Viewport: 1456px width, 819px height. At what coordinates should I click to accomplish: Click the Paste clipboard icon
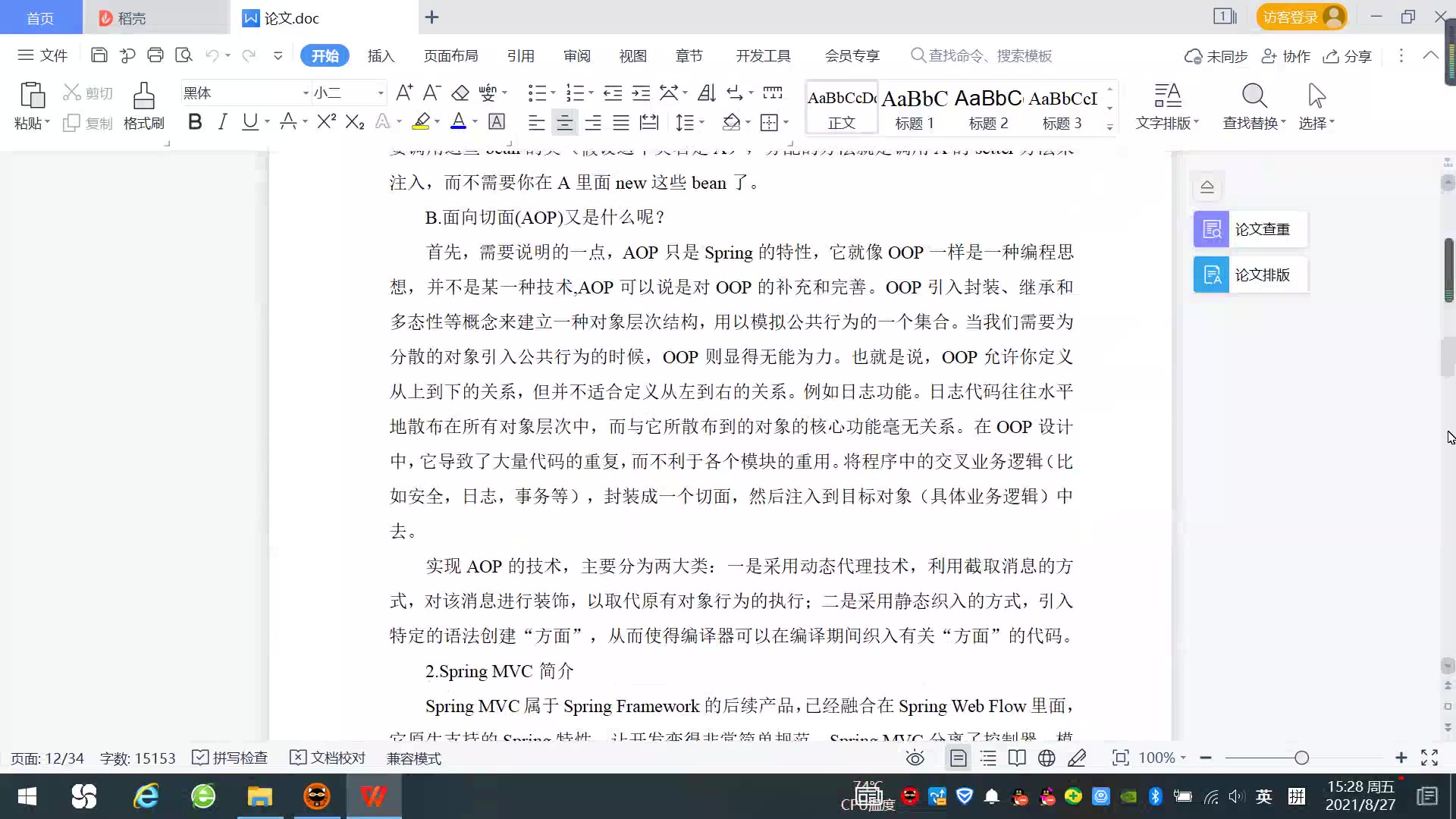[32, 96]
